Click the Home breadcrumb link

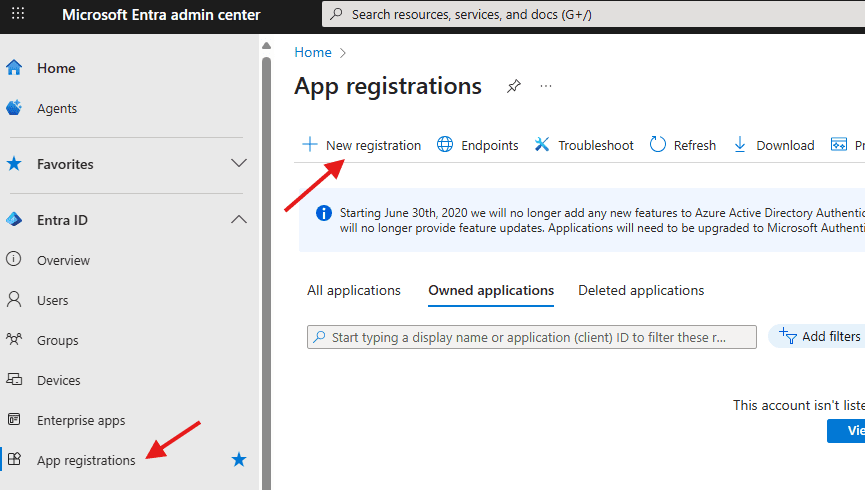point(312,52)
